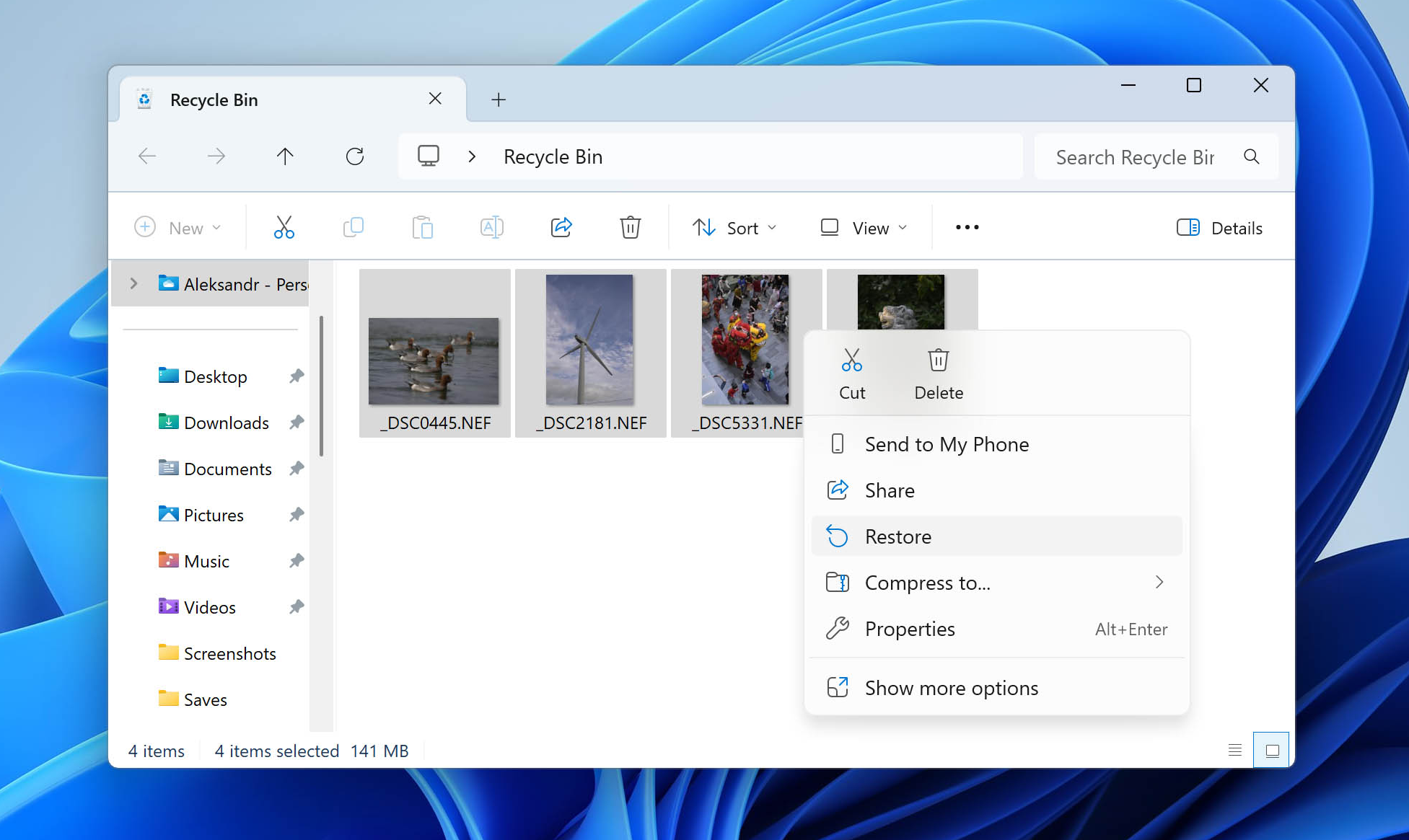Screen dimensions: 1409x840
Task: Click the Share icon in the toolbar
Action: (x=561, y=227)
